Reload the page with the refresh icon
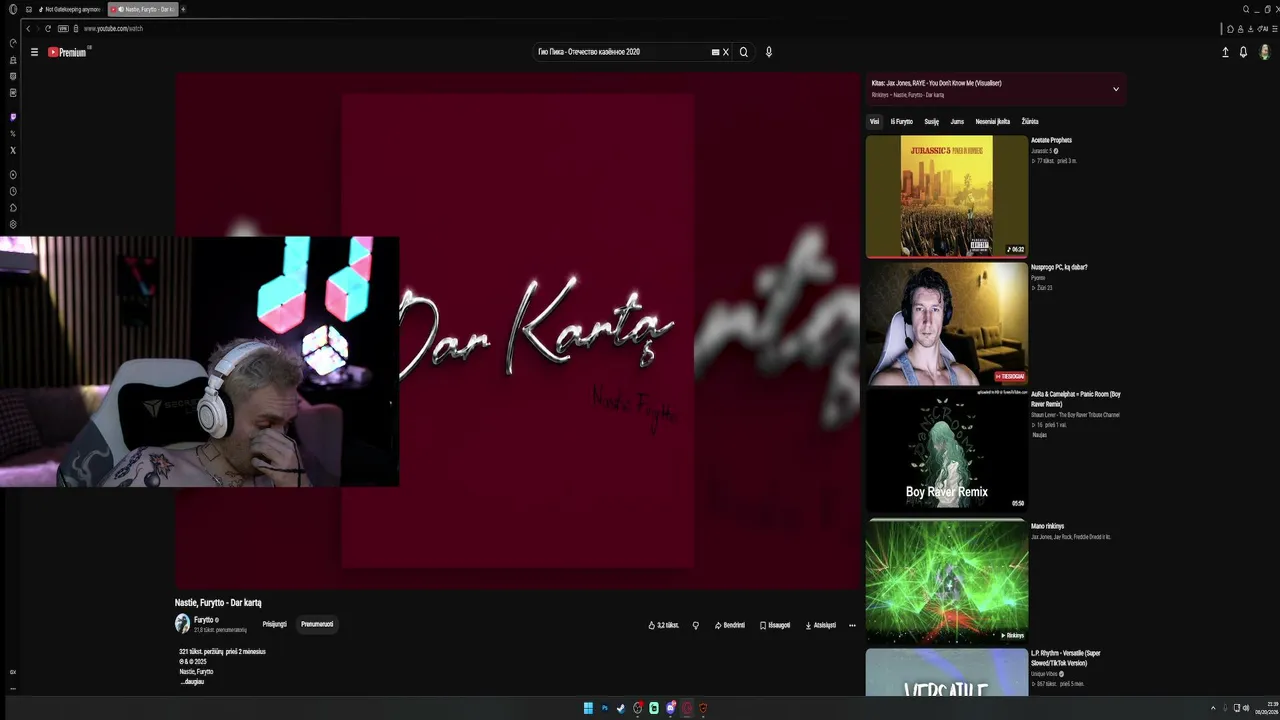 pyautogui.click(x=47, y=28)
